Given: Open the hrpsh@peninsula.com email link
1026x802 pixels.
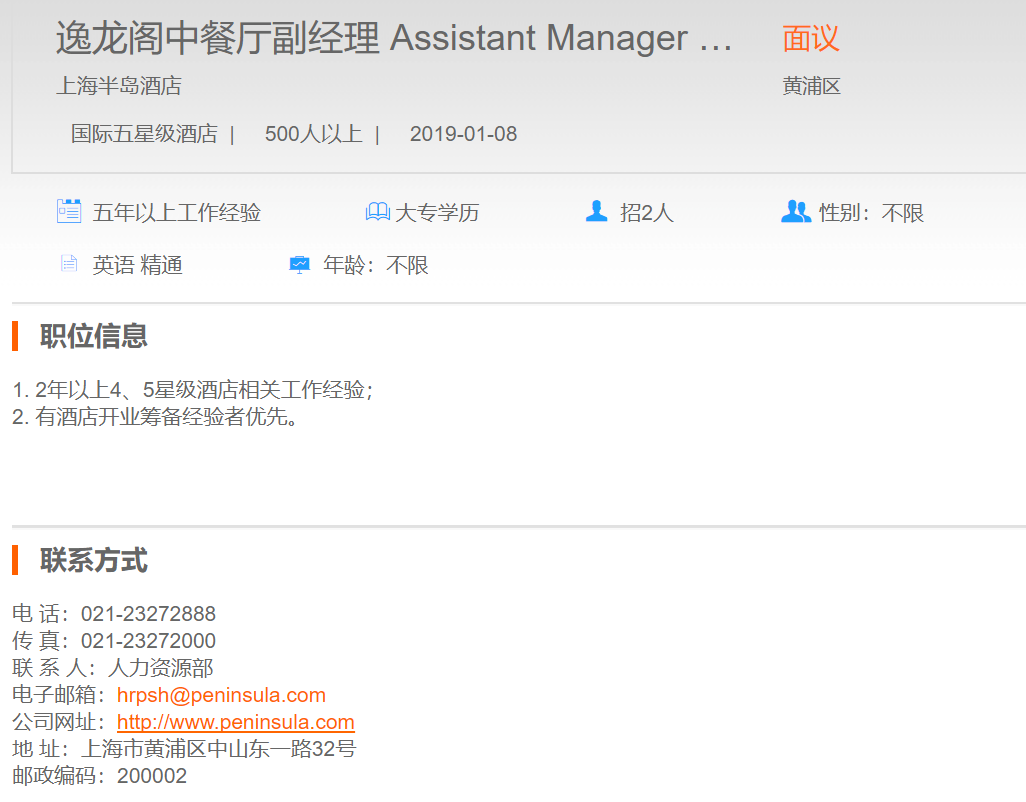Looking at the screenshot, I should point(221,695).
